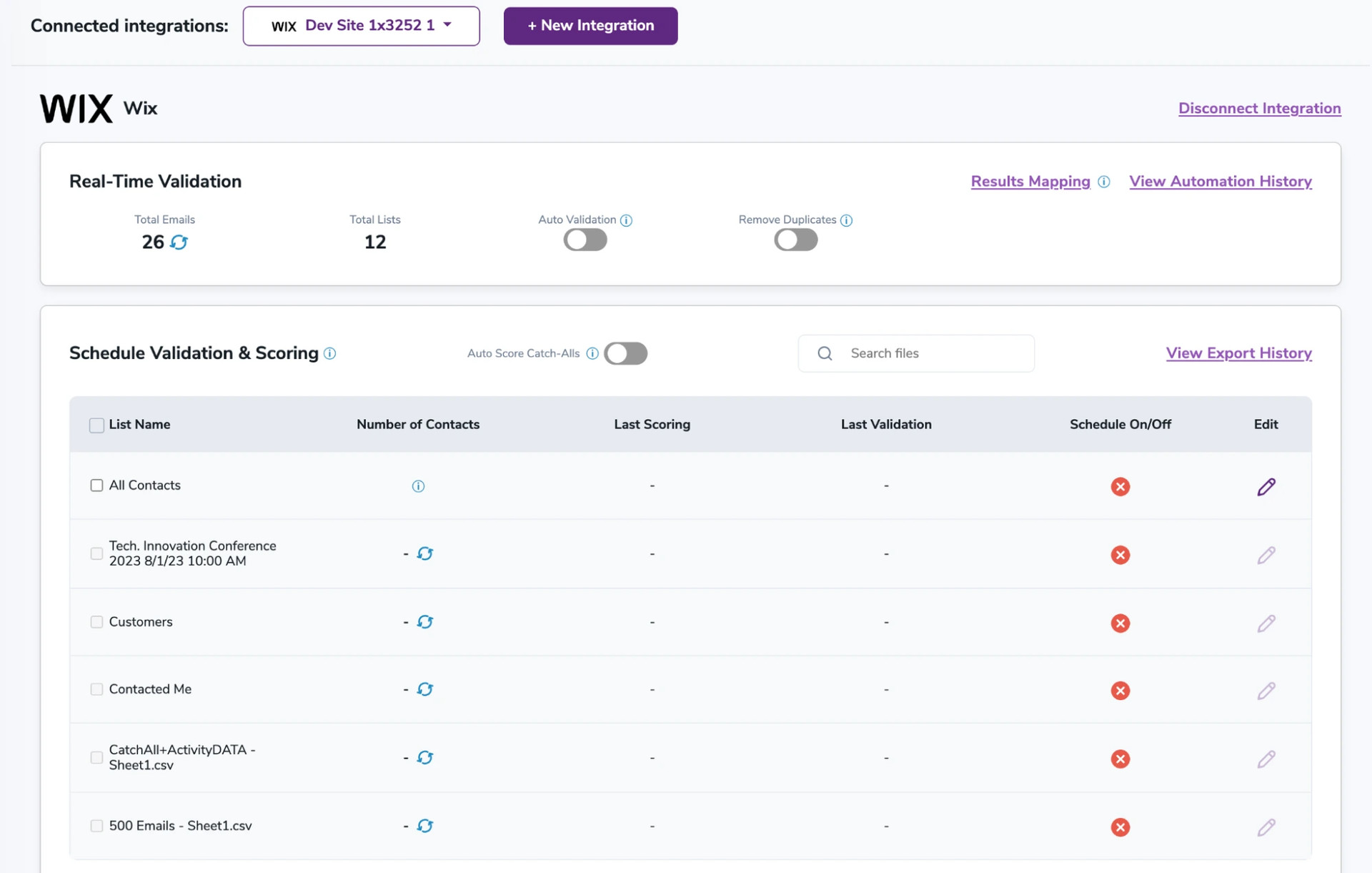
Task: Click the + New Integration button
Action: click(590, 26)
